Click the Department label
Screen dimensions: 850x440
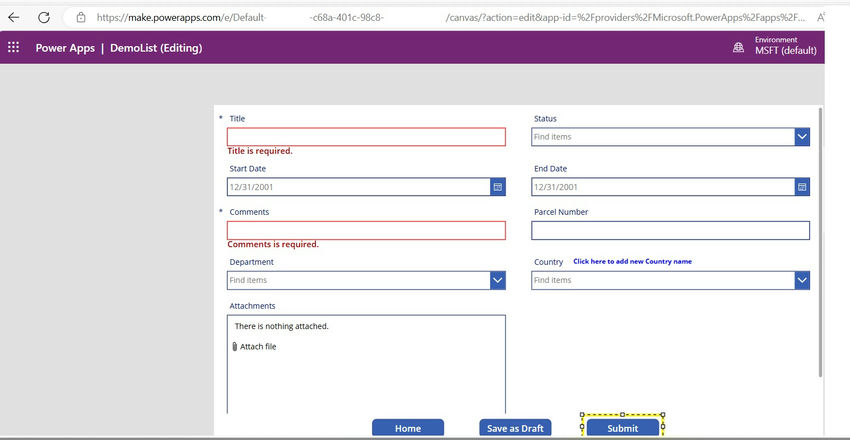(x=252, y=262)
